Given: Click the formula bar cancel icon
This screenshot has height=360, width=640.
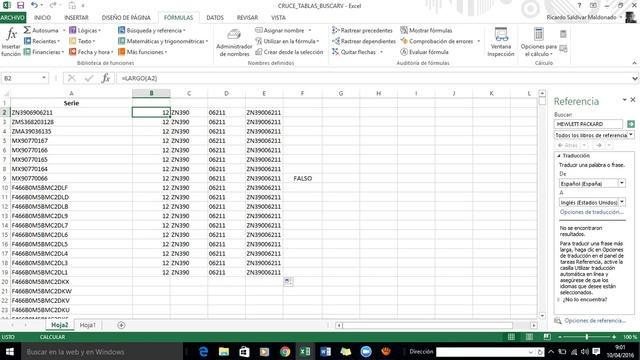Looking at the screenshot, I should click(x=71, y=78).
